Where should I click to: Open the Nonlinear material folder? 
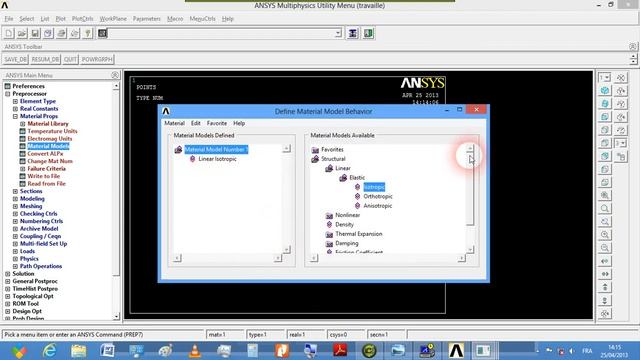coord(347,215)
